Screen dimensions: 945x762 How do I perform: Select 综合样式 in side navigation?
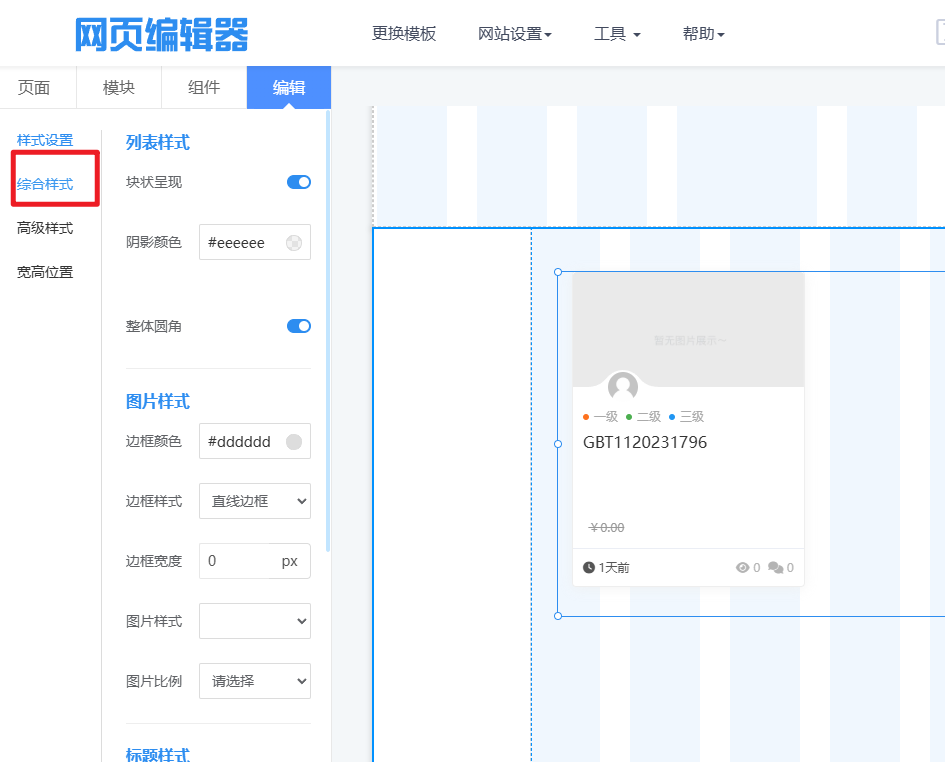45,184
